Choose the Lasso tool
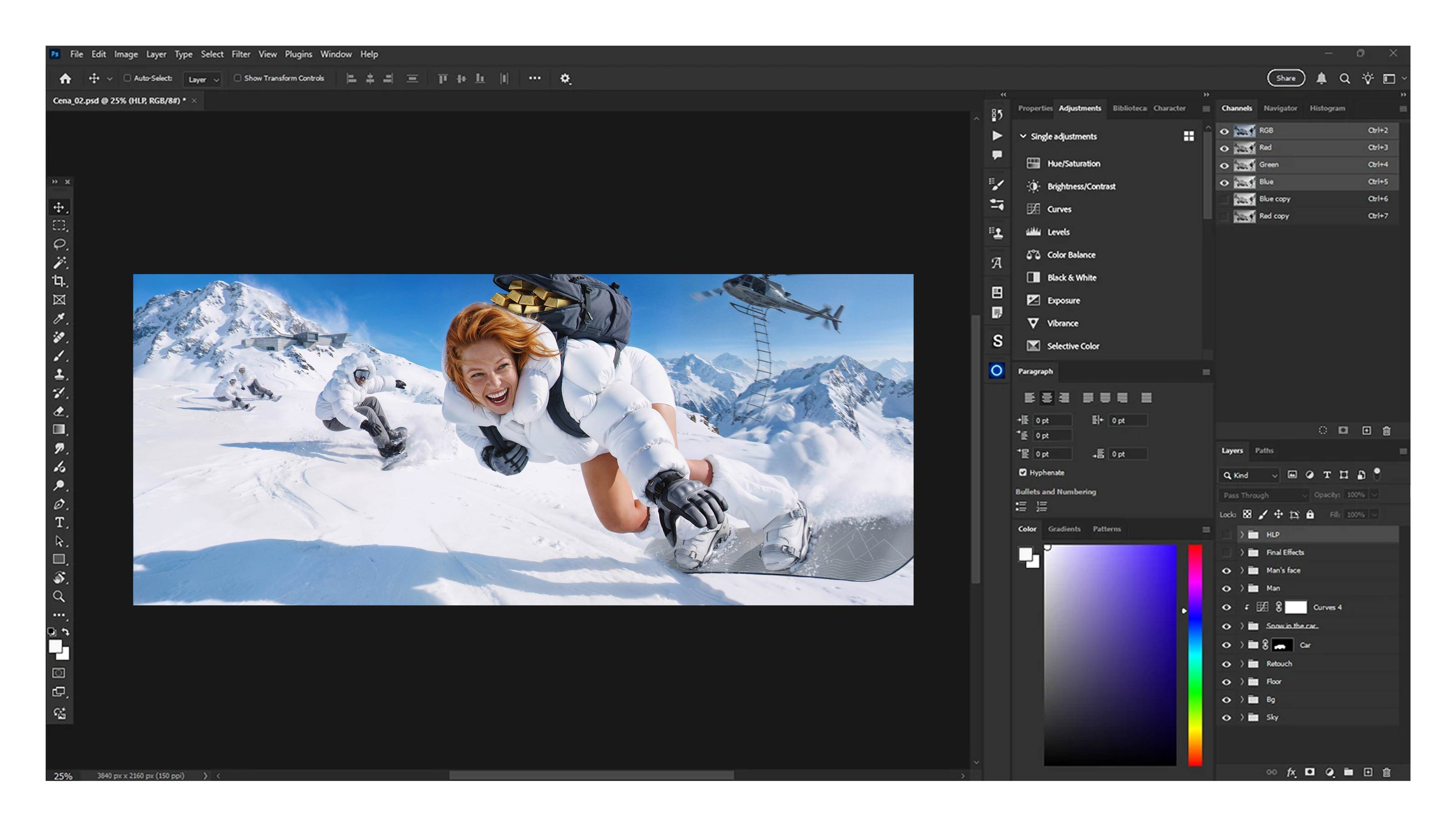Viewport: 1456px width, 827px height. (x=58, y=244)
